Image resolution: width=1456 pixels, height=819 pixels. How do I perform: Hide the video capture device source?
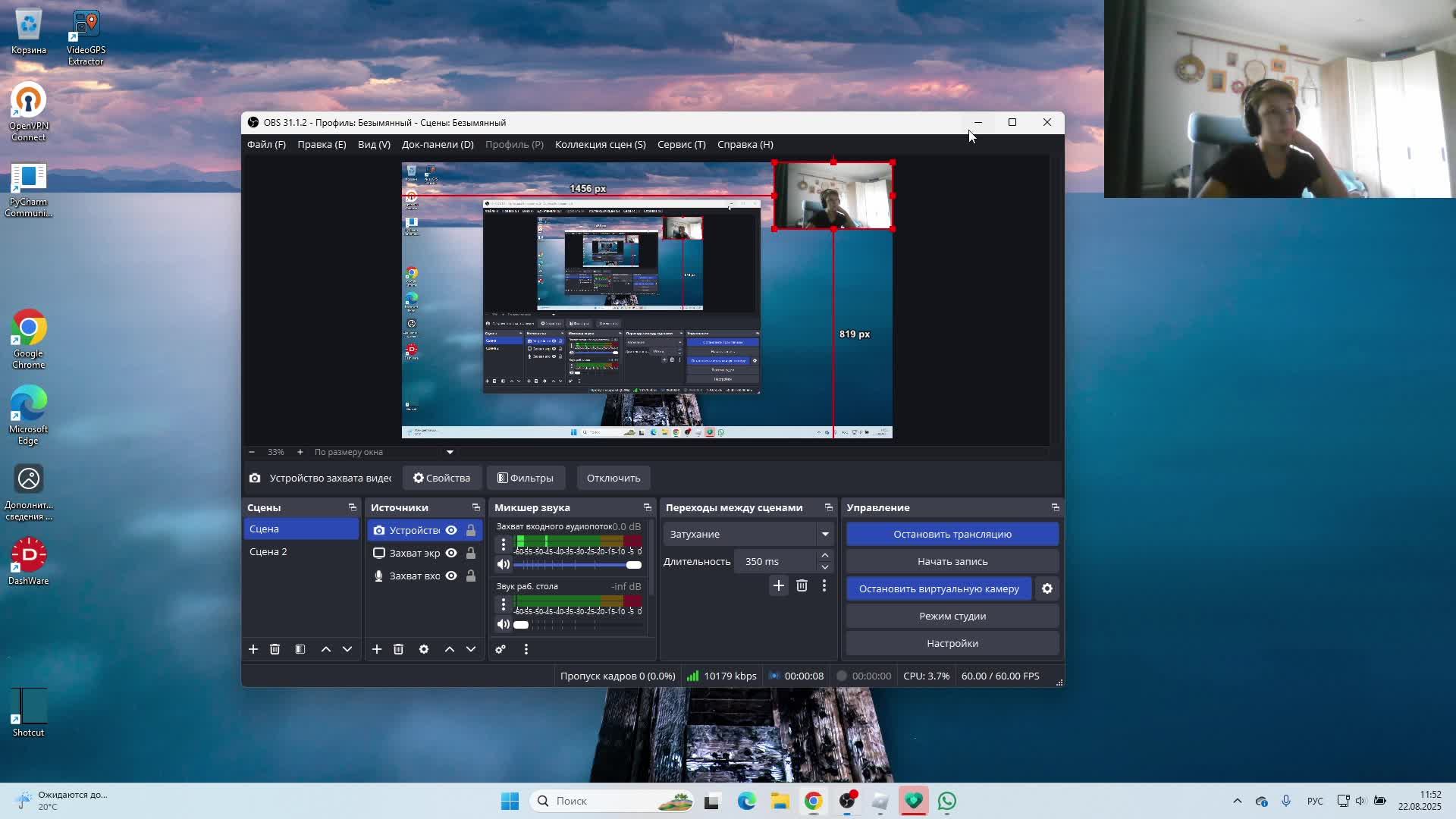[x=451, y=530]
